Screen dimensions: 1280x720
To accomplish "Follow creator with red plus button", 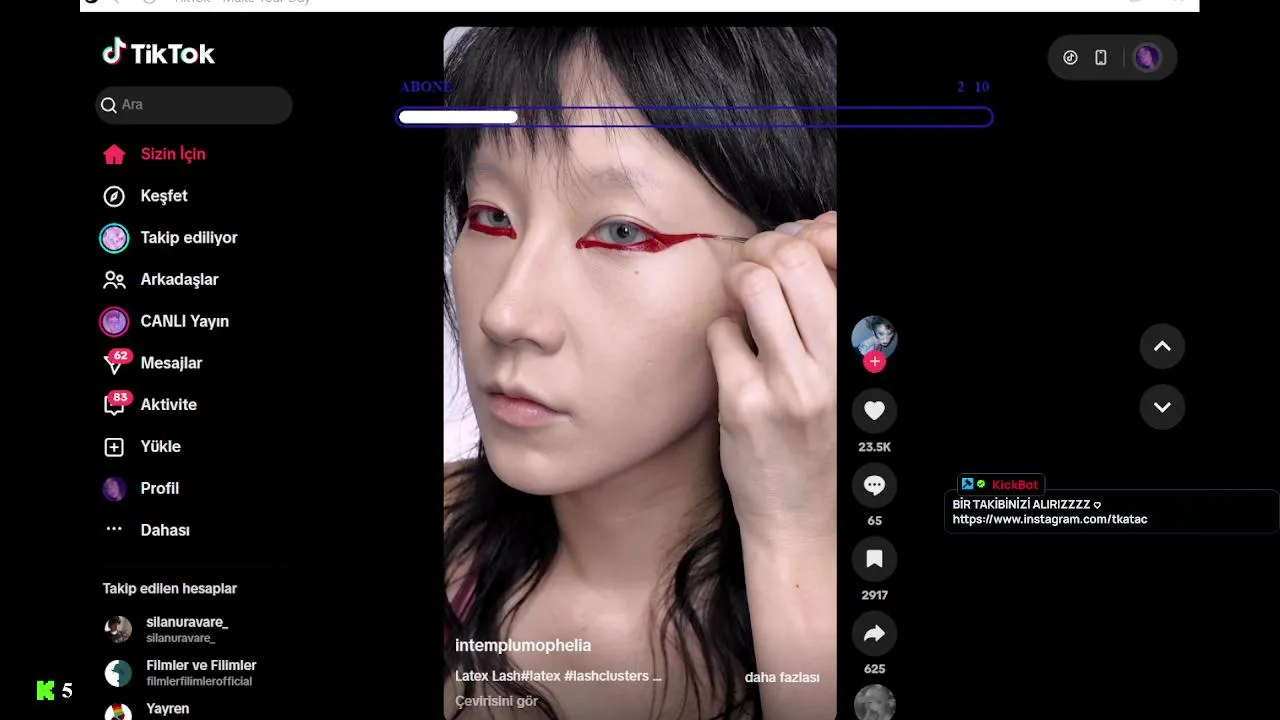I will 875,362.
